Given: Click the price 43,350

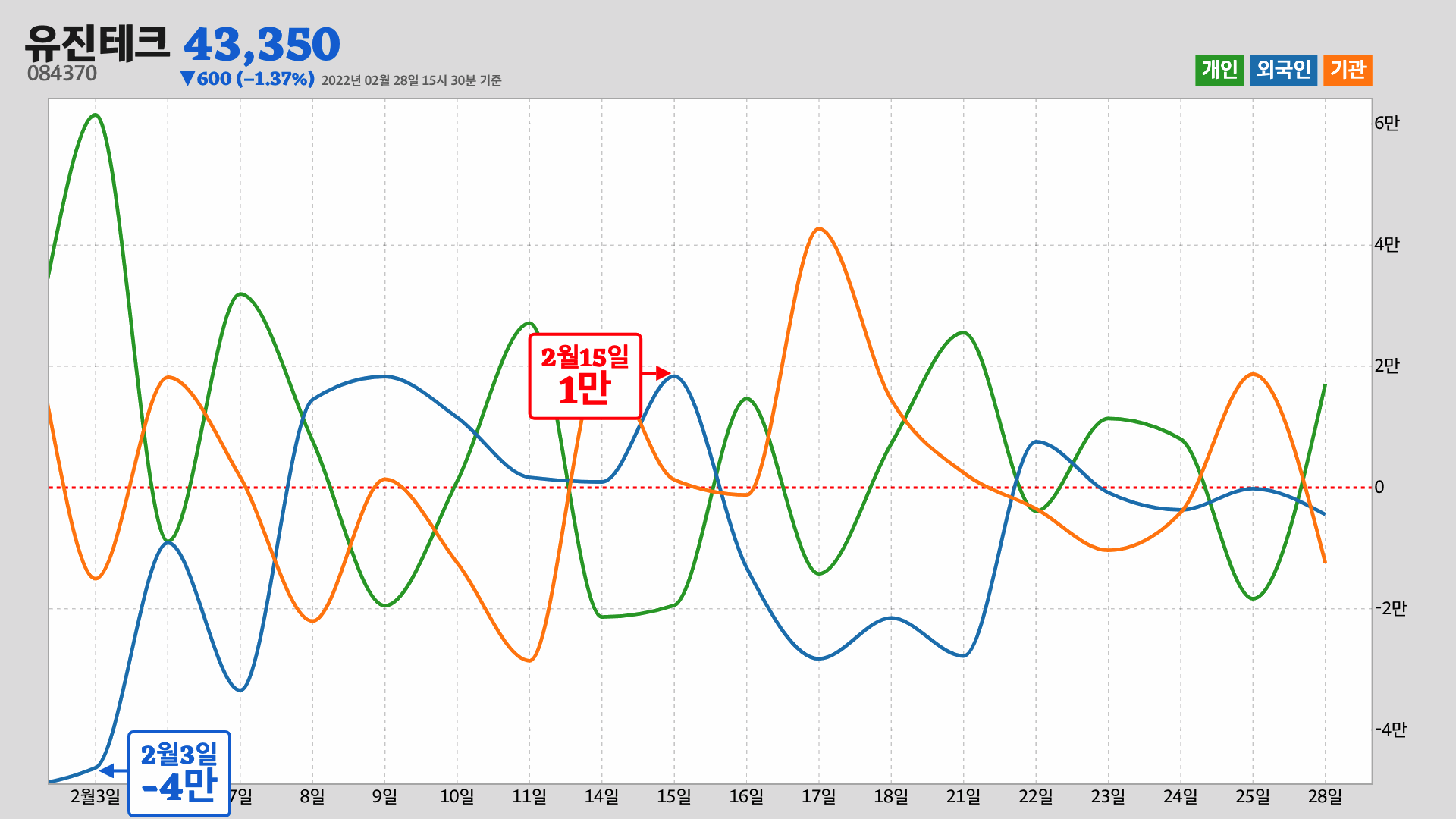Looking at the screenshot, I should pyautogui.click(x=262, y=45).
